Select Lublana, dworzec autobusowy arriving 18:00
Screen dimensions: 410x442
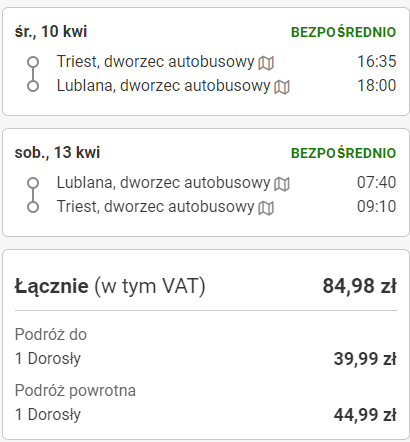pyautogui.click(x=163, y=86)
